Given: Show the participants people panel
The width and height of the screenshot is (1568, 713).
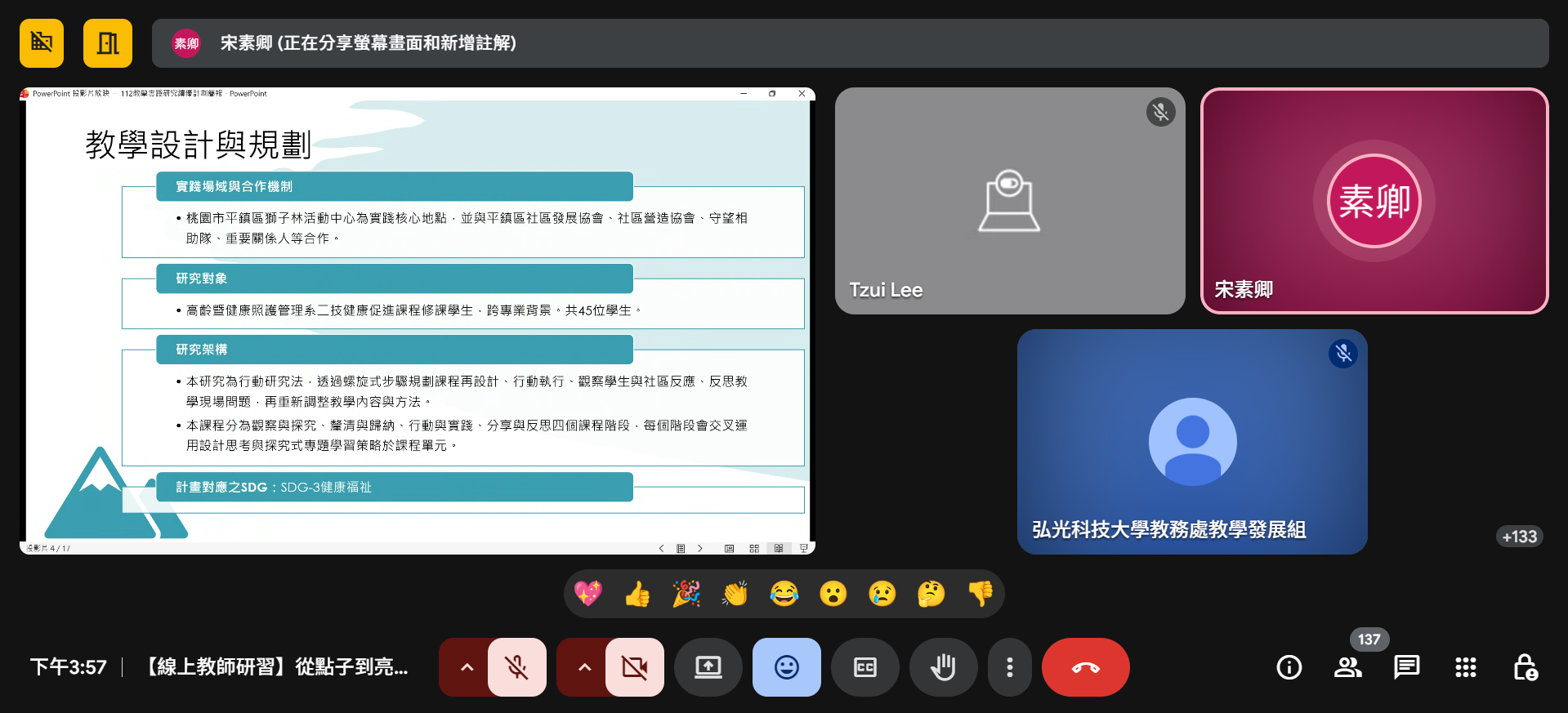Looking at the screenshot, I should pos(1347,667).
